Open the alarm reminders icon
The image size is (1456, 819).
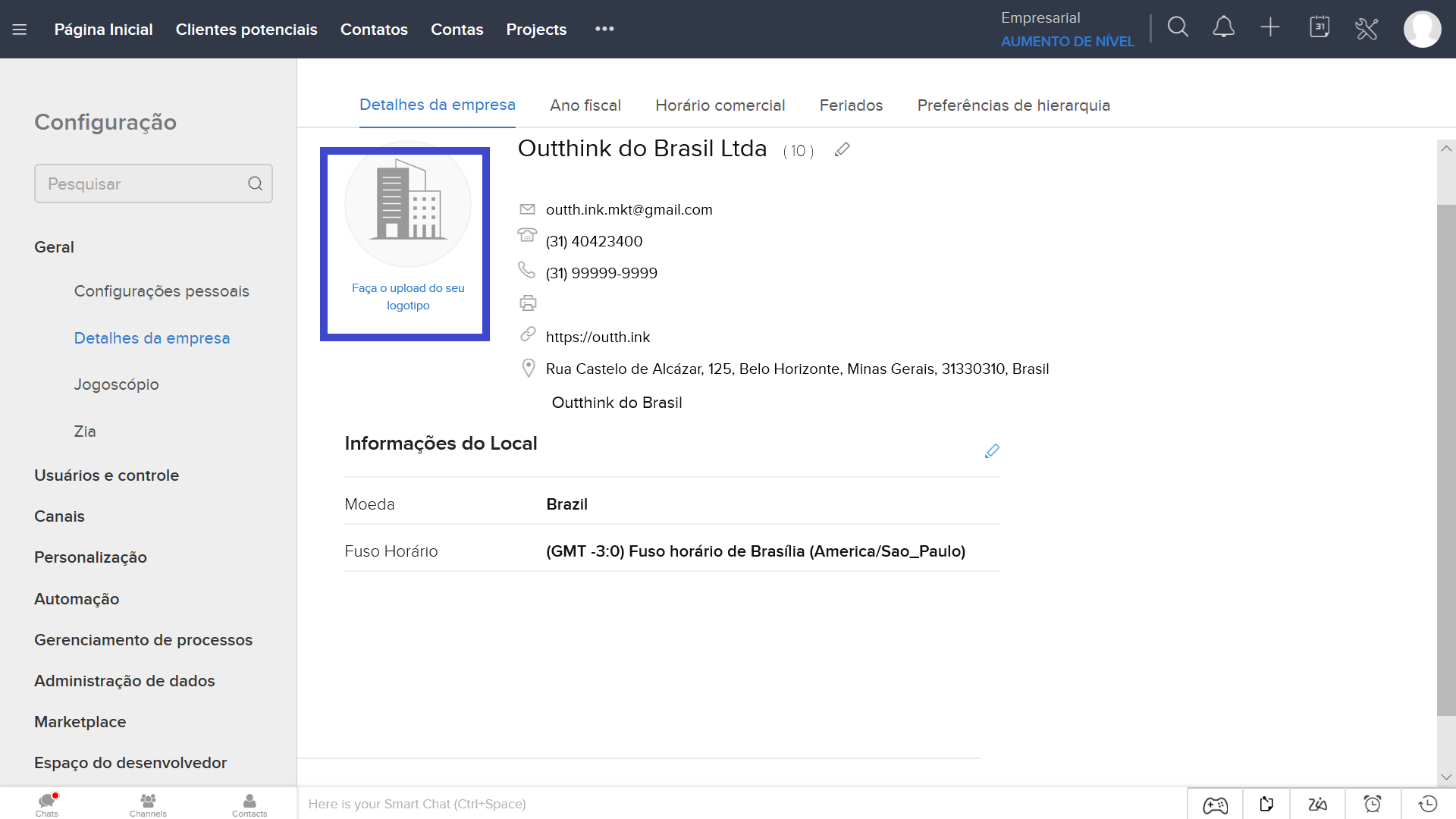tap(1373, 804)
